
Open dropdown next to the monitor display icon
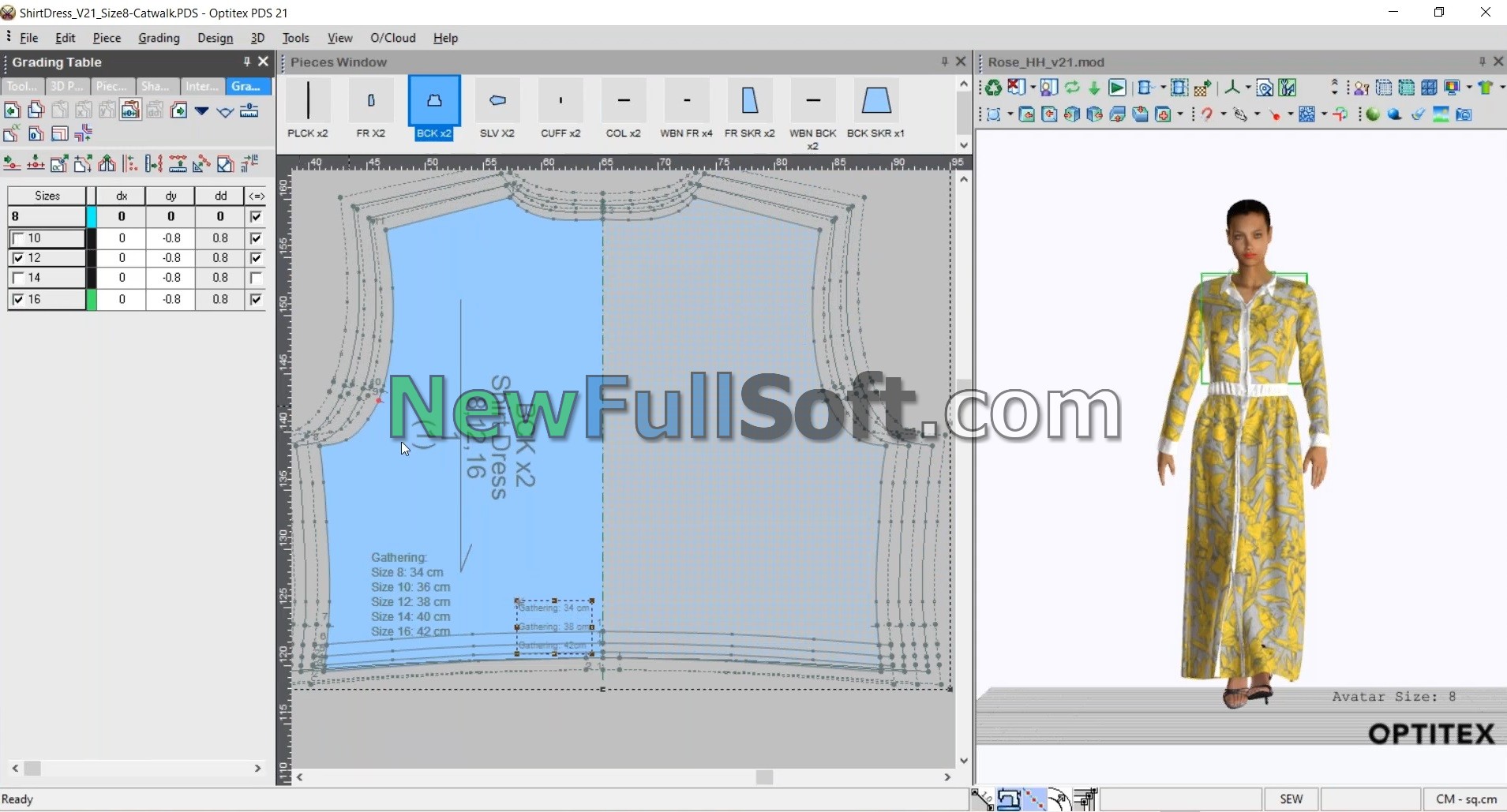(1468, 88)
